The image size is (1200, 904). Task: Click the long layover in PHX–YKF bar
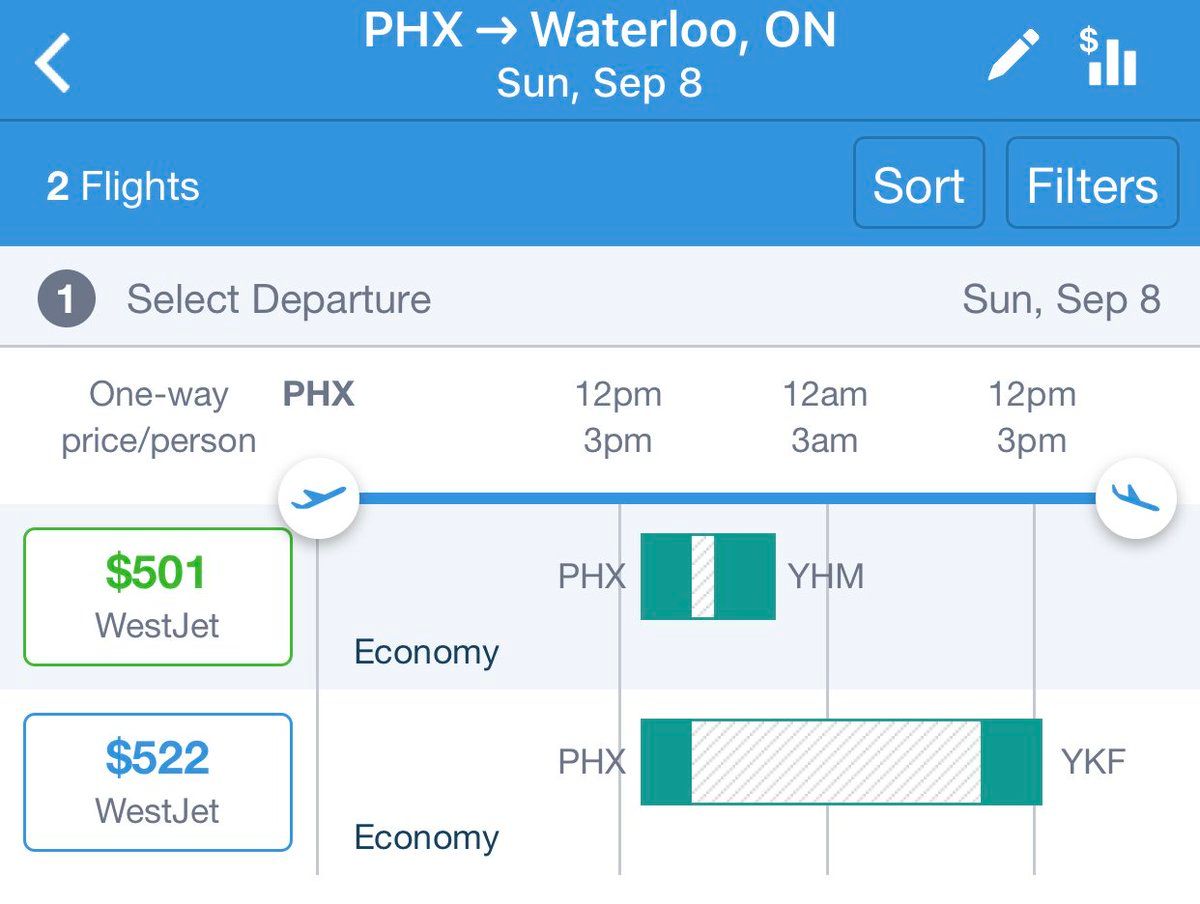pos(835,762)
